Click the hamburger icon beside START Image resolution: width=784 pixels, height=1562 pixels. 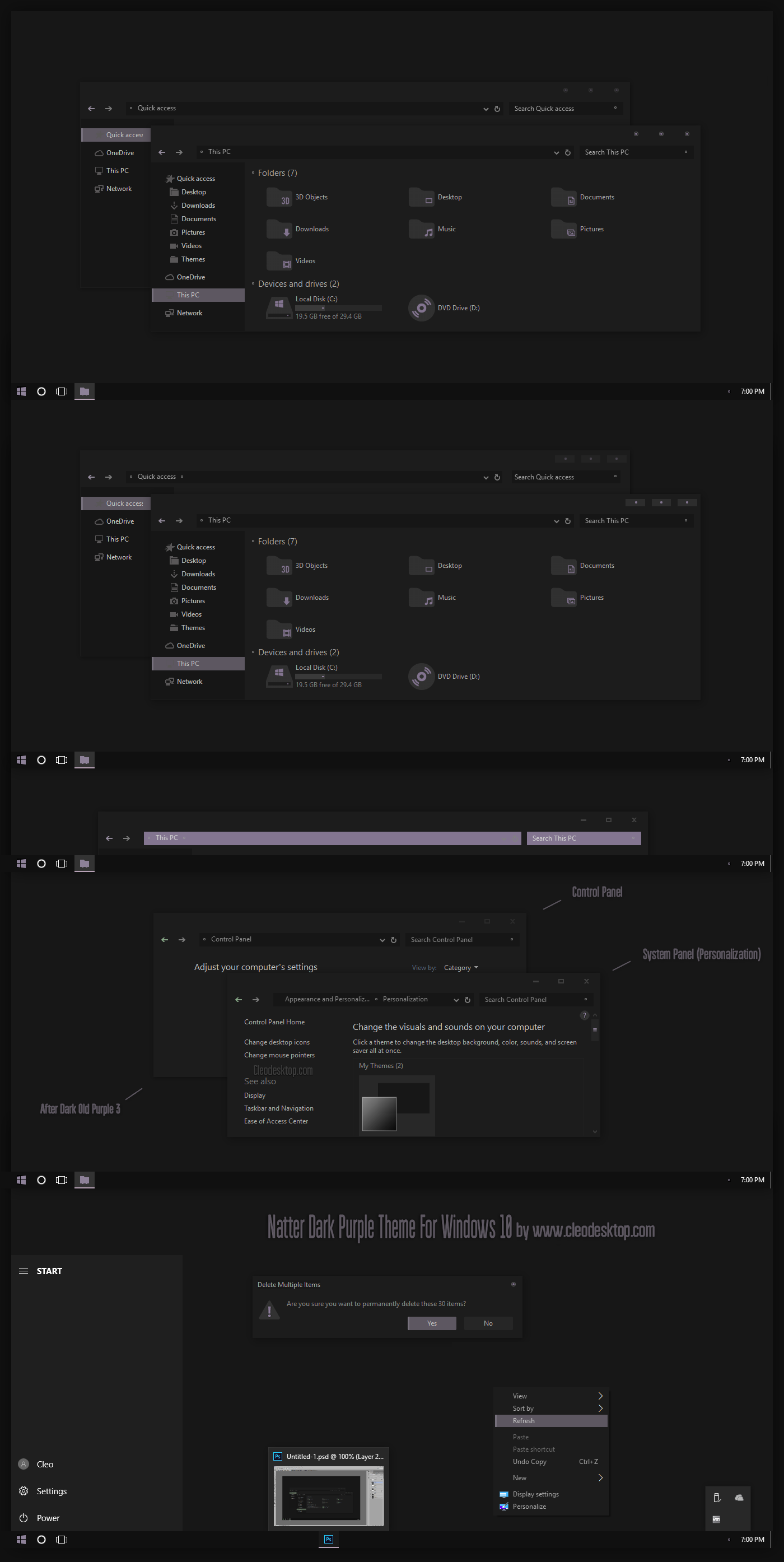pos(24,1271)
